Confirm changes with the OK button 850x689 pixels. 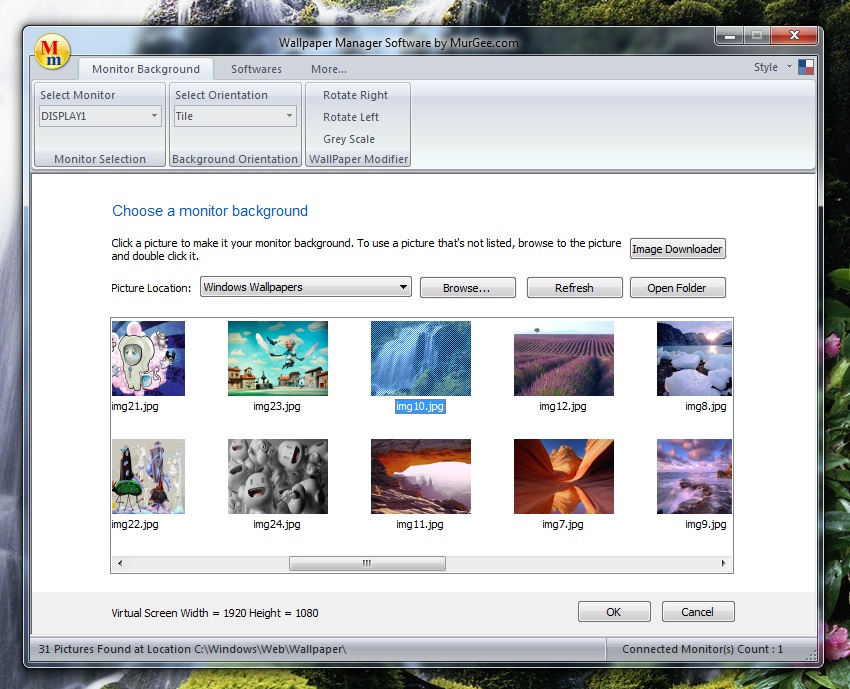point(613,611)
